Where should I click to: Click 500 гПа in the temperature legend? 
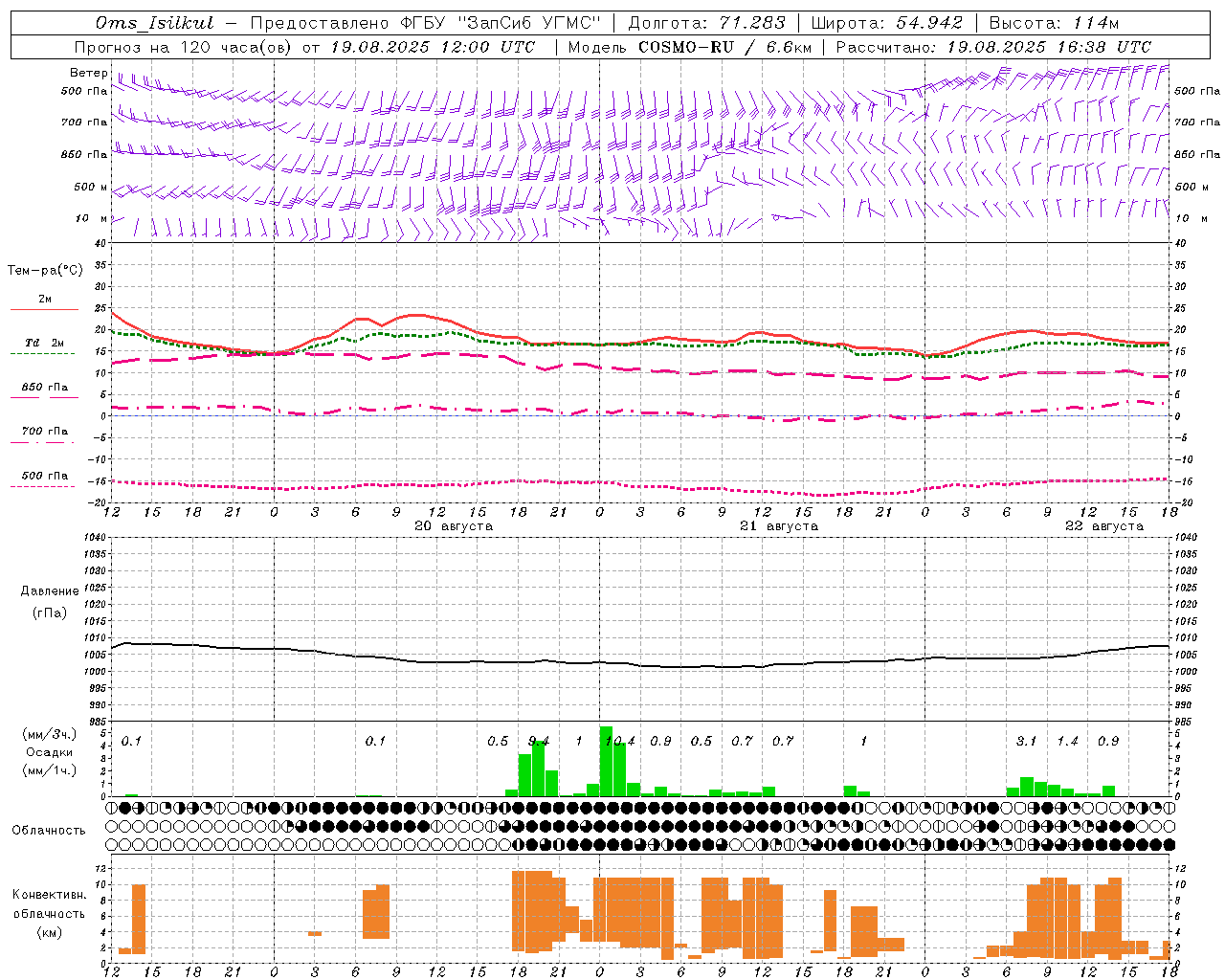tap(44, 476)
